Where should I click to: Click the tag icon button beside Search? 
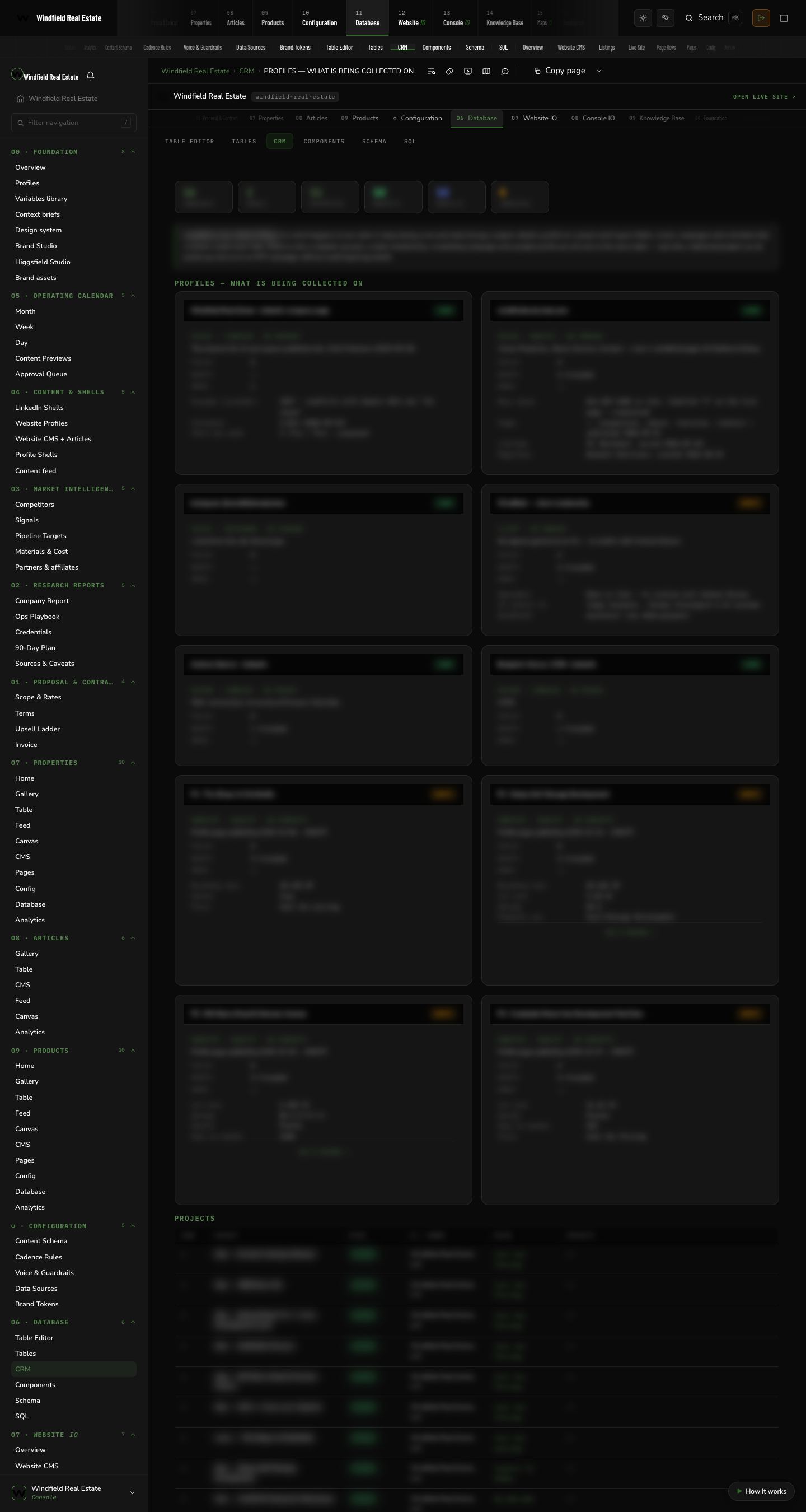click(665, 17)
